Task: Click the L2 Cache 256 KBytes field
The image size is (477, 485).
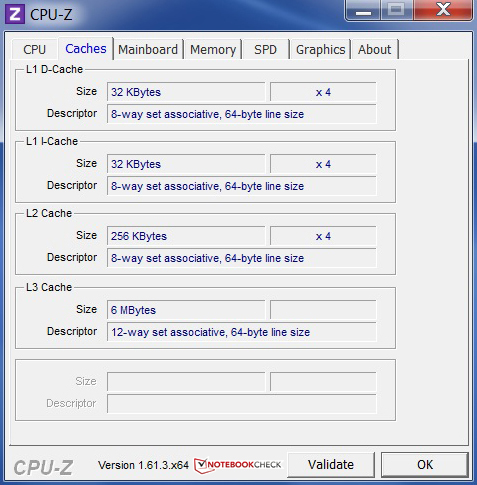Action: tap(186, 236)
